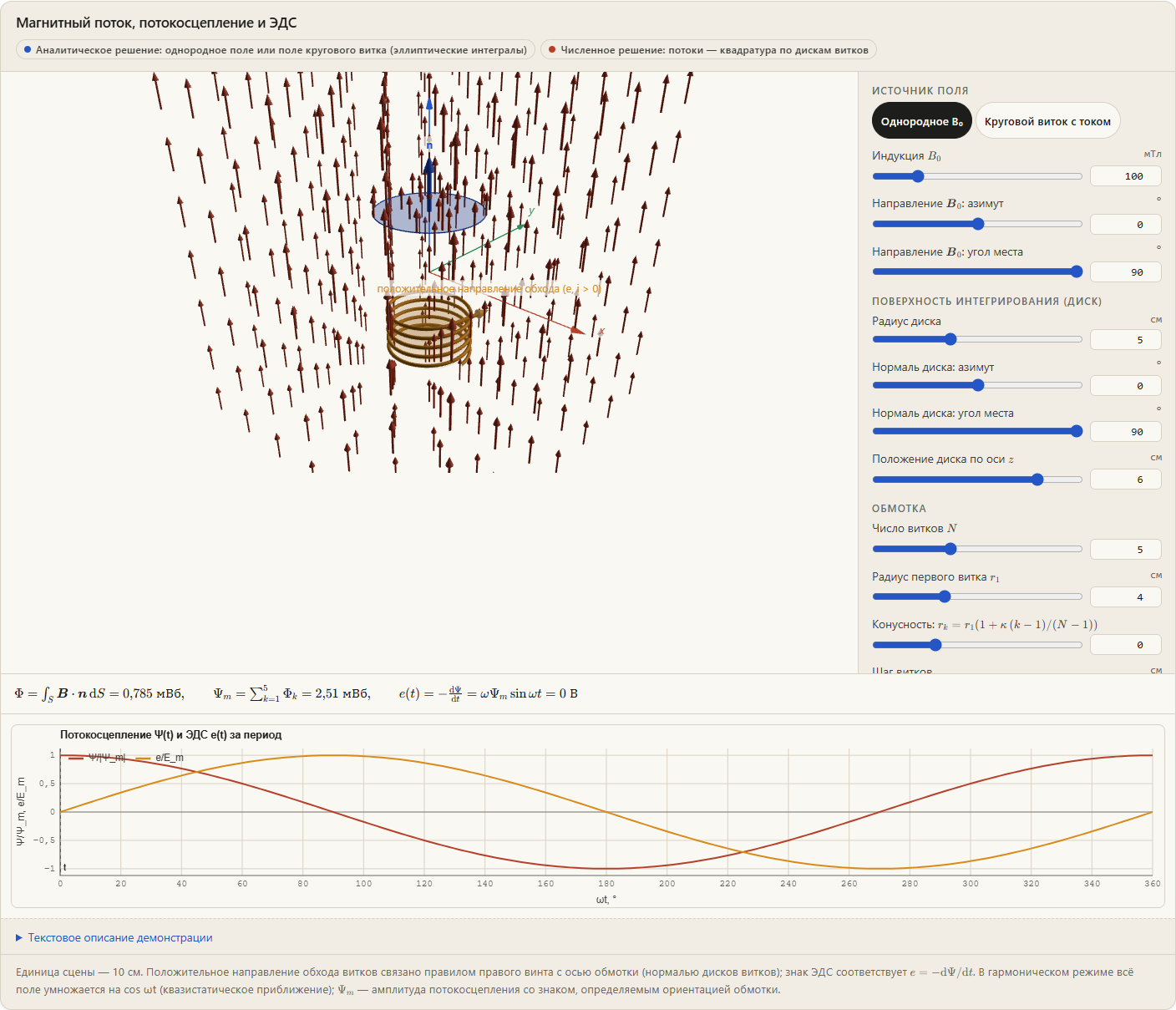Screen dimensions: 1176x1010
Task: Adjust the Конусность slider handle
Action: click(935, 645)
